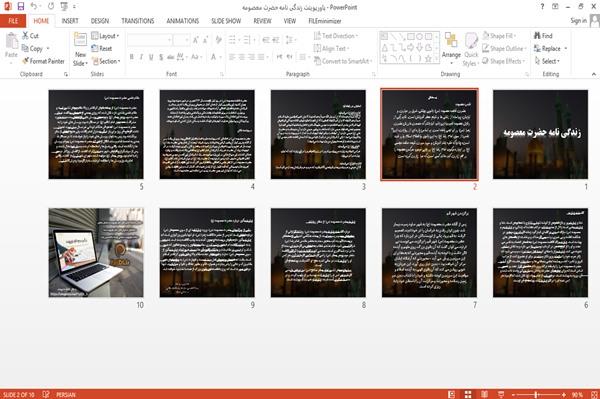Click the Save icon in quick access toolbar
This screenshot has height=399, width=600.
pos(21,7)
